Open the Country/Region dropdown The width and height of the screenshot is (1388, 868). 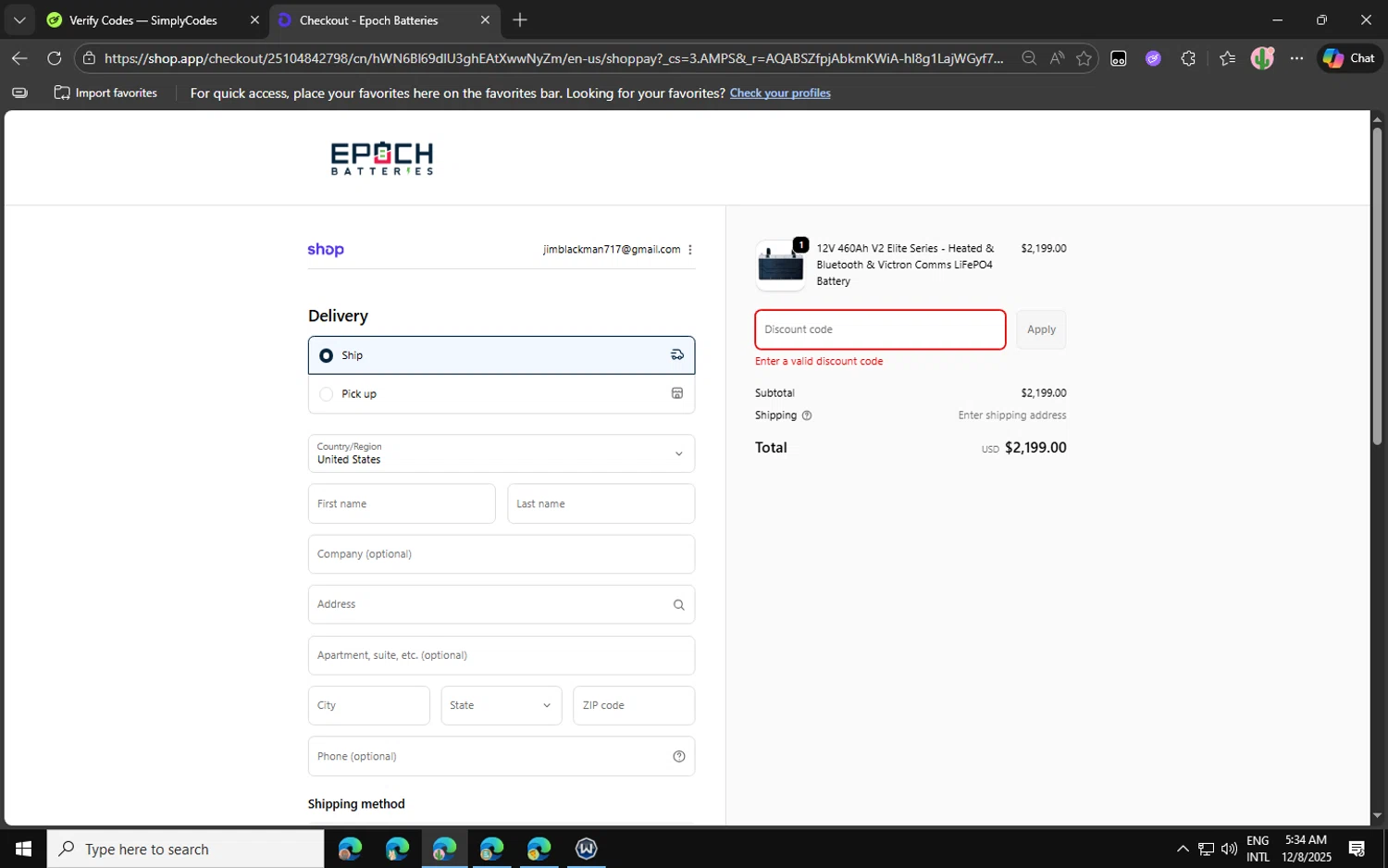(x=502, y=453)
